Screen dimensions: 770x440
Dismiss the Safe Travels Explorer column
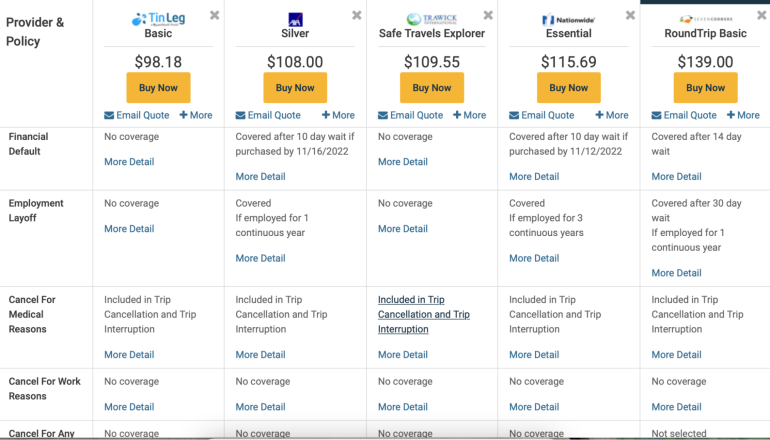coord(488,15)
